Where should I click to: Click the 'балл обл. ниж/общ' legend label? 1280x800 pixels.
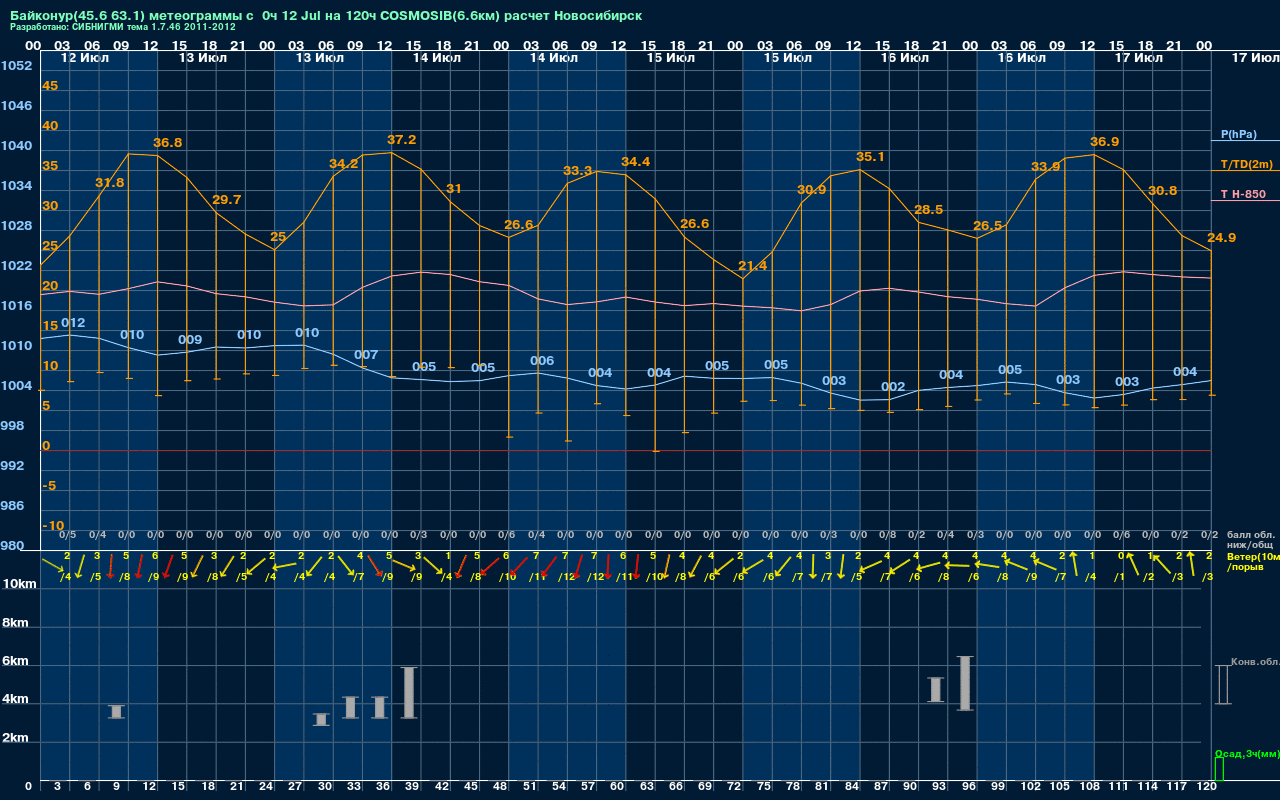coord(1250,540)
